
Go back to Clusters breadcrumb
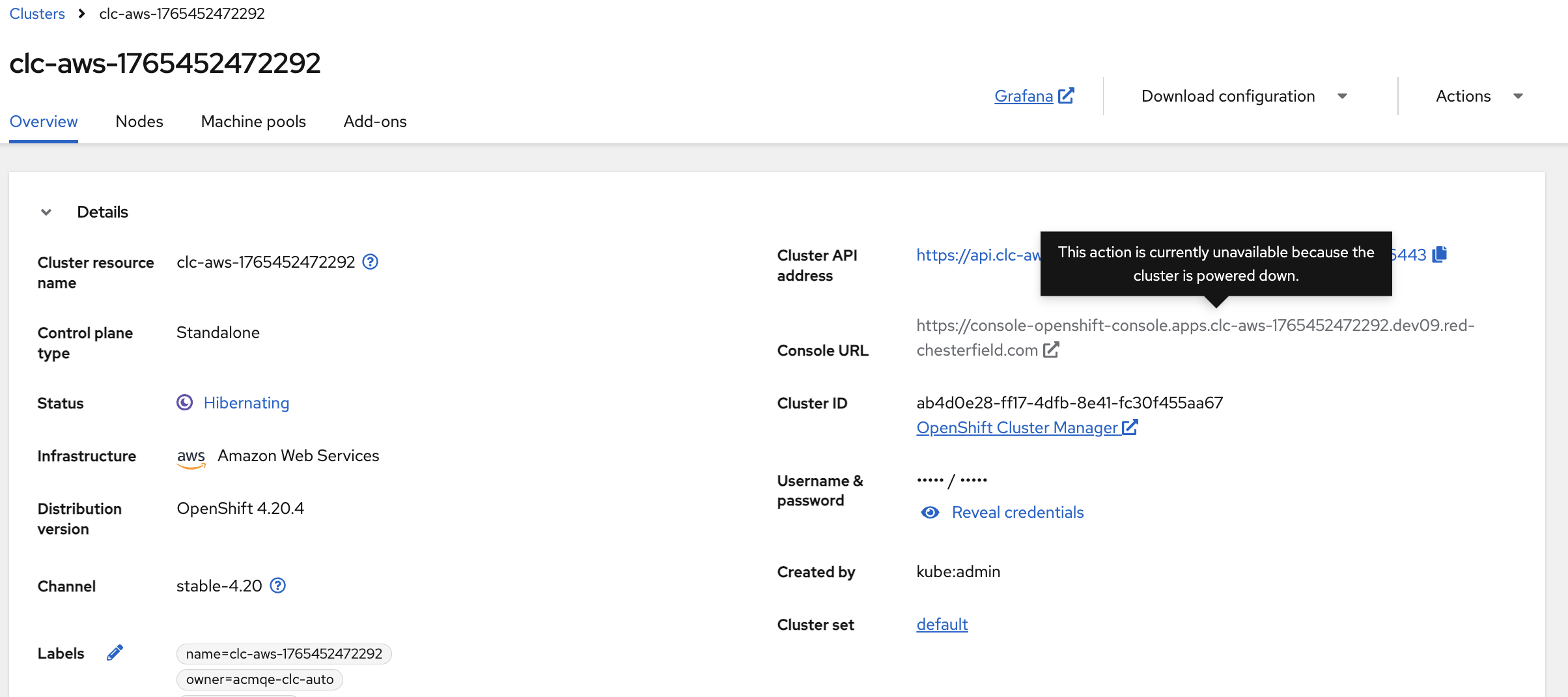point(37,14)
